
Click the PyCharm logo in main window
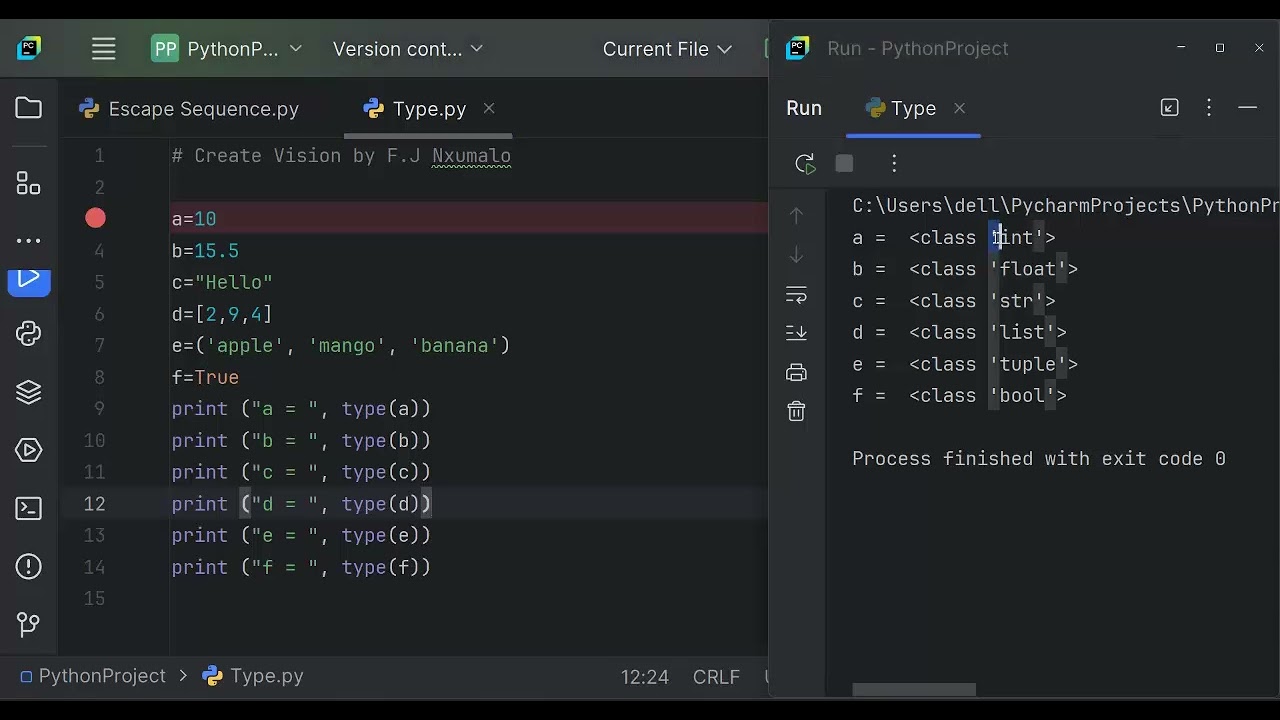[29, 48]
